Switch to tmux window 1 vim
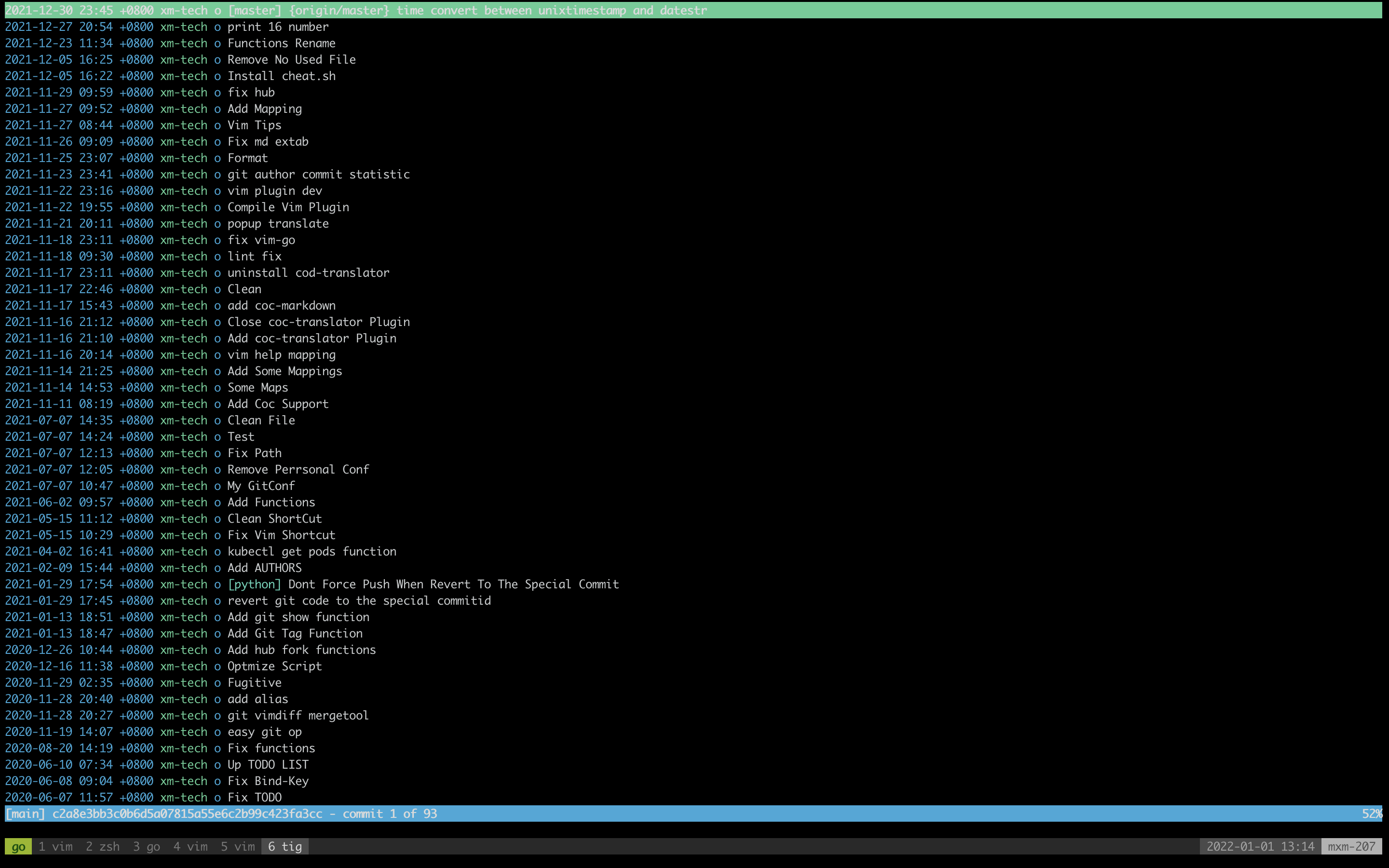 point(55,847)
